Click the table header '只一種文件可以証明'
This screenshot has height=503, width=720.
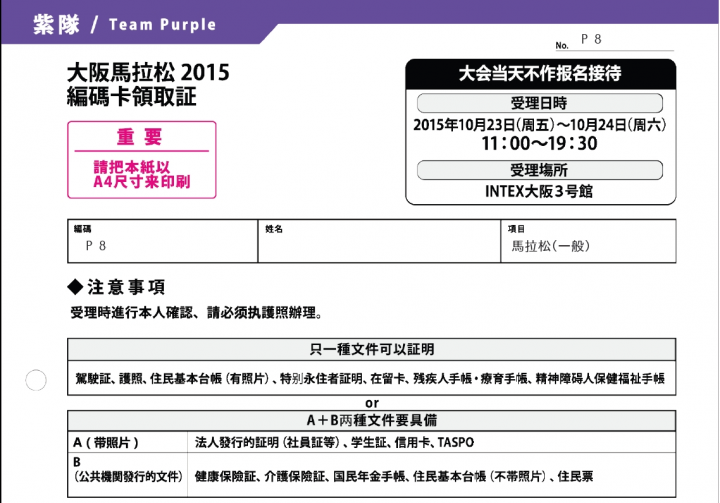click(x=371, y=350)
